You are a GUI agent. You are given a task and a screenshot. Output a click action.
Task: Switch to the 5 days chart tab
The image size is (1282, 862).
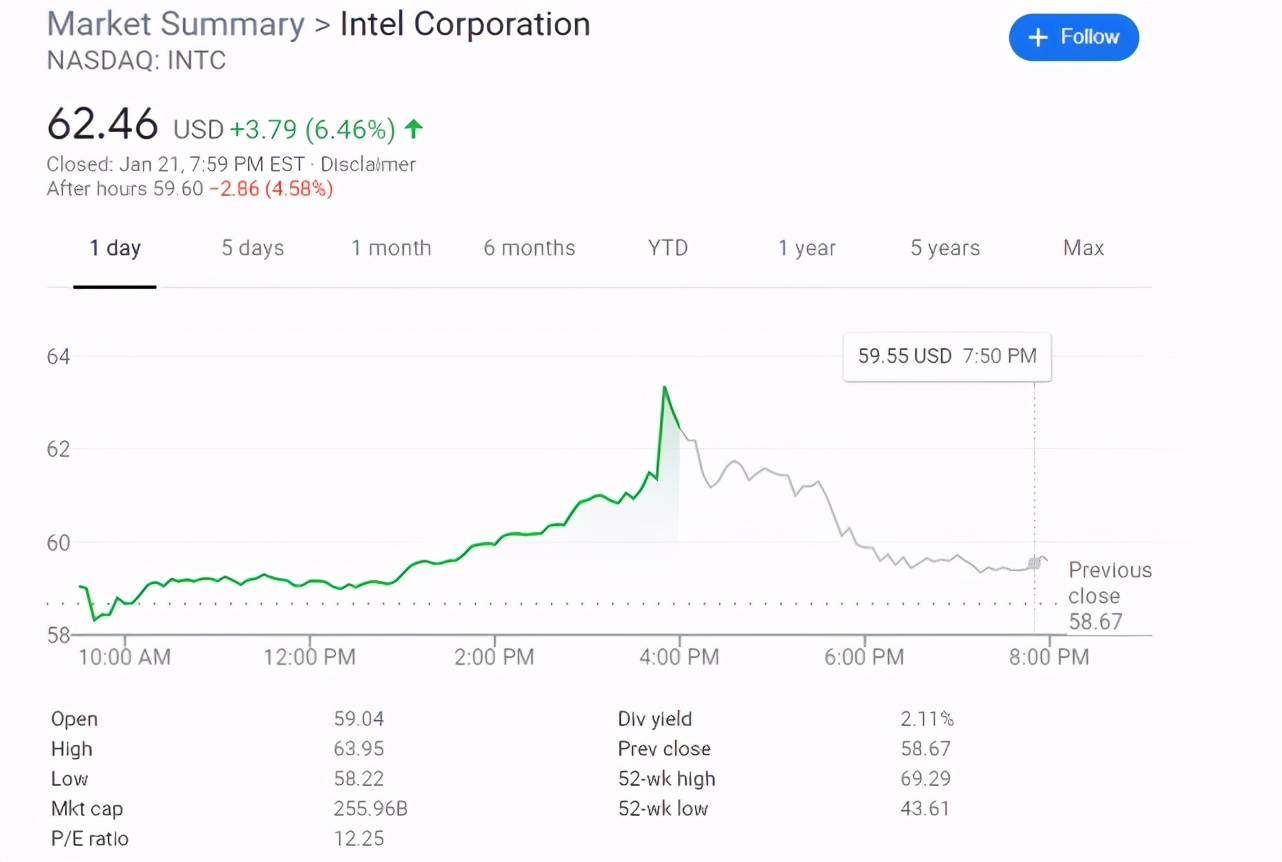coord(252,248)
